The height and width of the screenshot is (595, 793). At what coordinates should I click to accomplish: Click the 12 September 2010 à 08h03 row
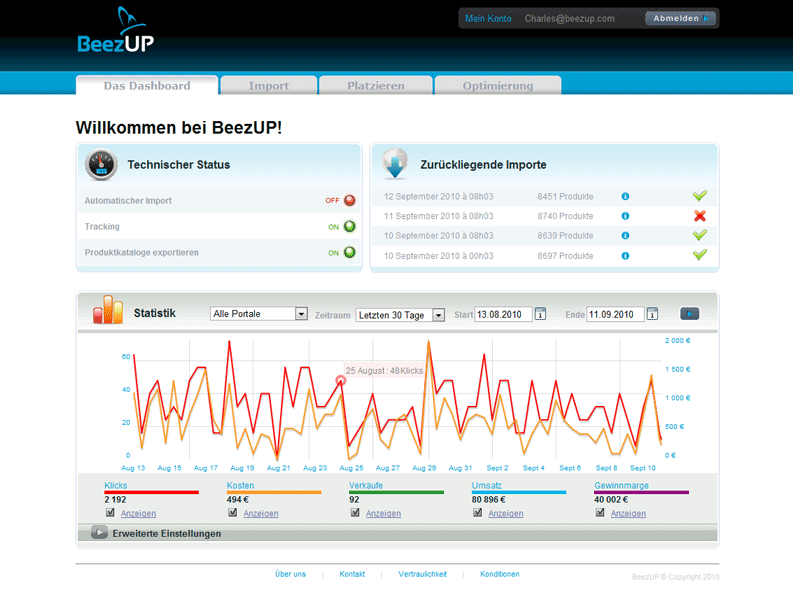[x=545, y=196]
